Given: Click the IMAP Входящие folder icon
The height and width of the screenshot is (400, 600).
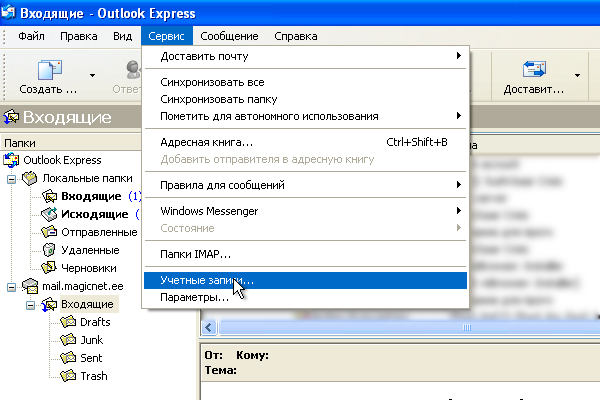Looking at the screenshot, I should [49, 304].
